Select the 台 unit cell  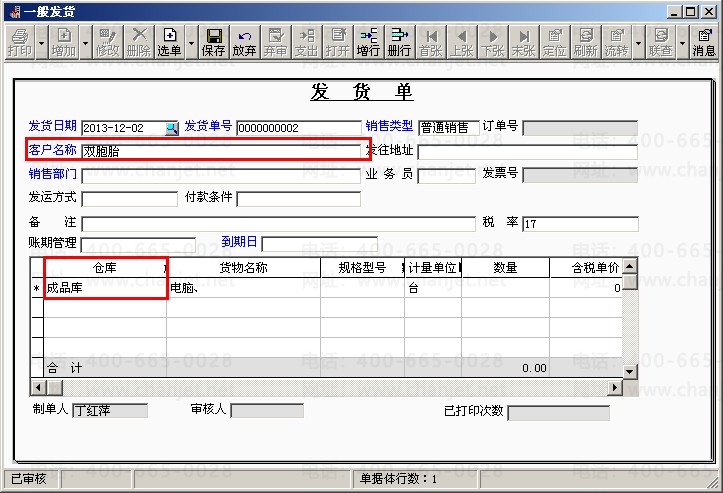(x=433, y=288)
